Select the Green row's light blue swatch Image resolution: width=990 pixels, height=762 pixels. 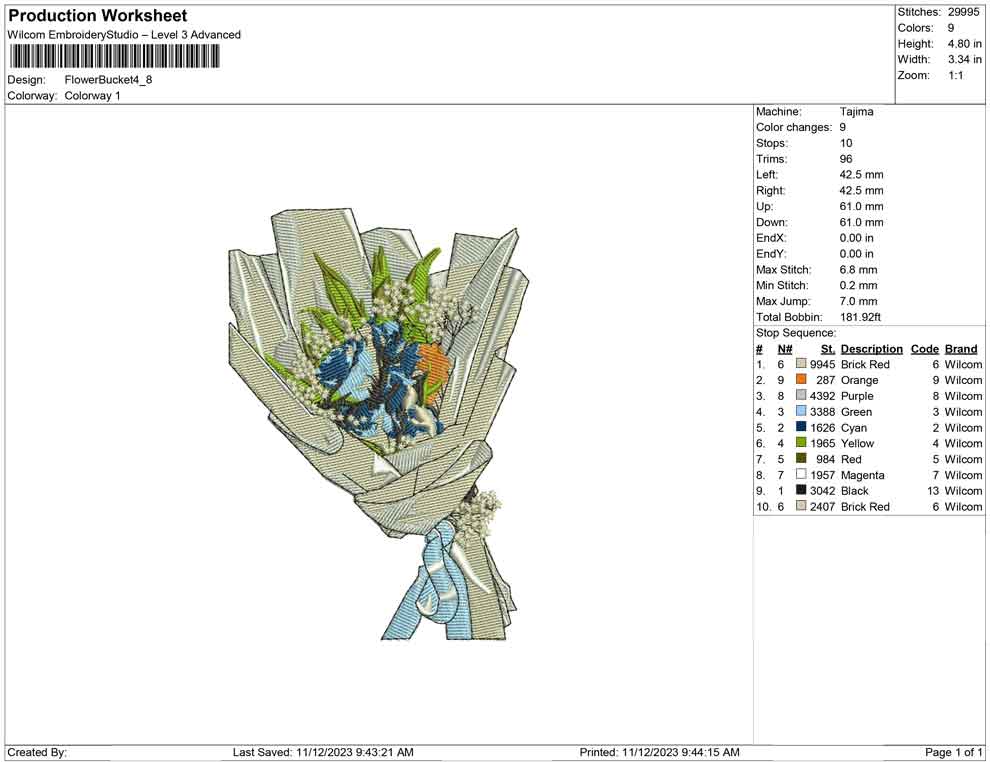(x=801, y=412)
